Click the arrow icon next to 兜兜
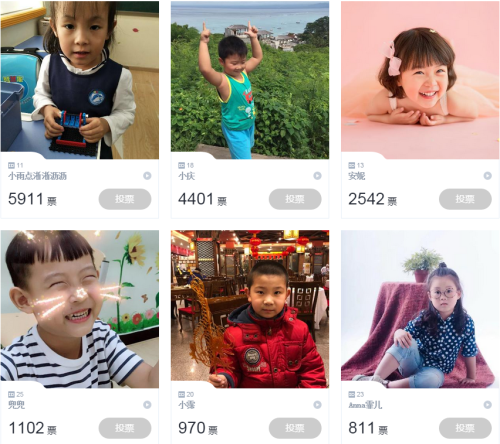The height and width of the screenshot is (444, 500). click(147, 405)
